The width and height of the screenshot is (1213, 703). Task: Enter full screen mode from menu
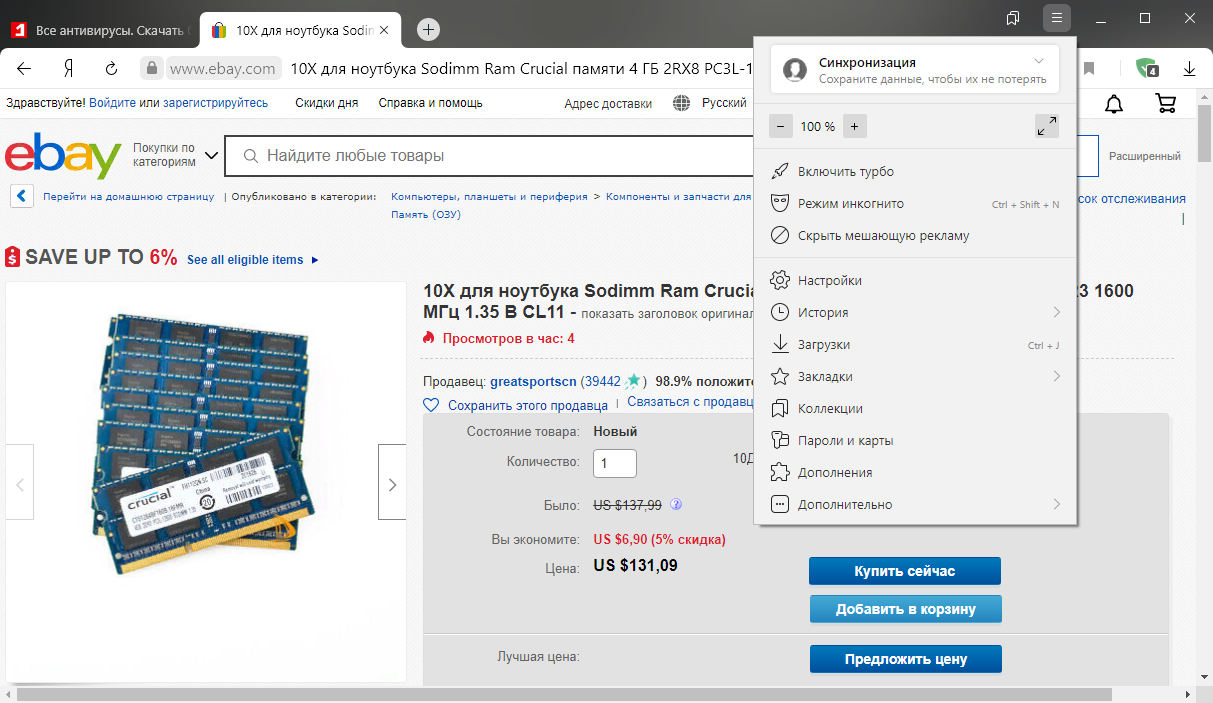click(x=1046, y=126)
